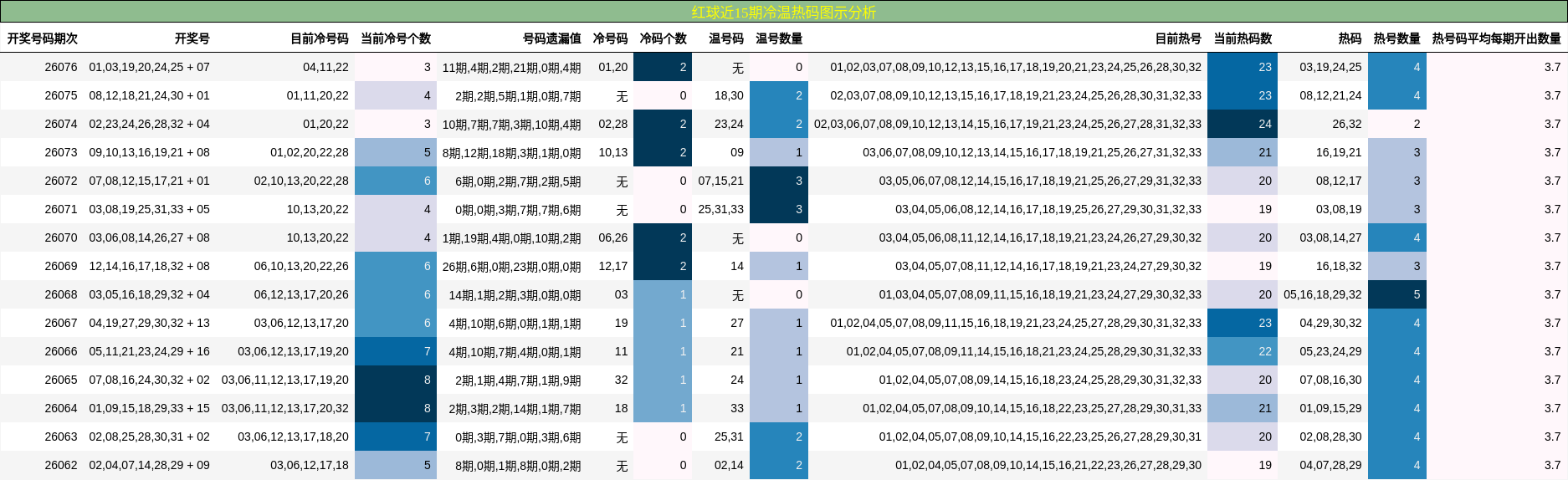Select the 温号码 column header
The image size is (1568, 480).
(x=726, y=38)
